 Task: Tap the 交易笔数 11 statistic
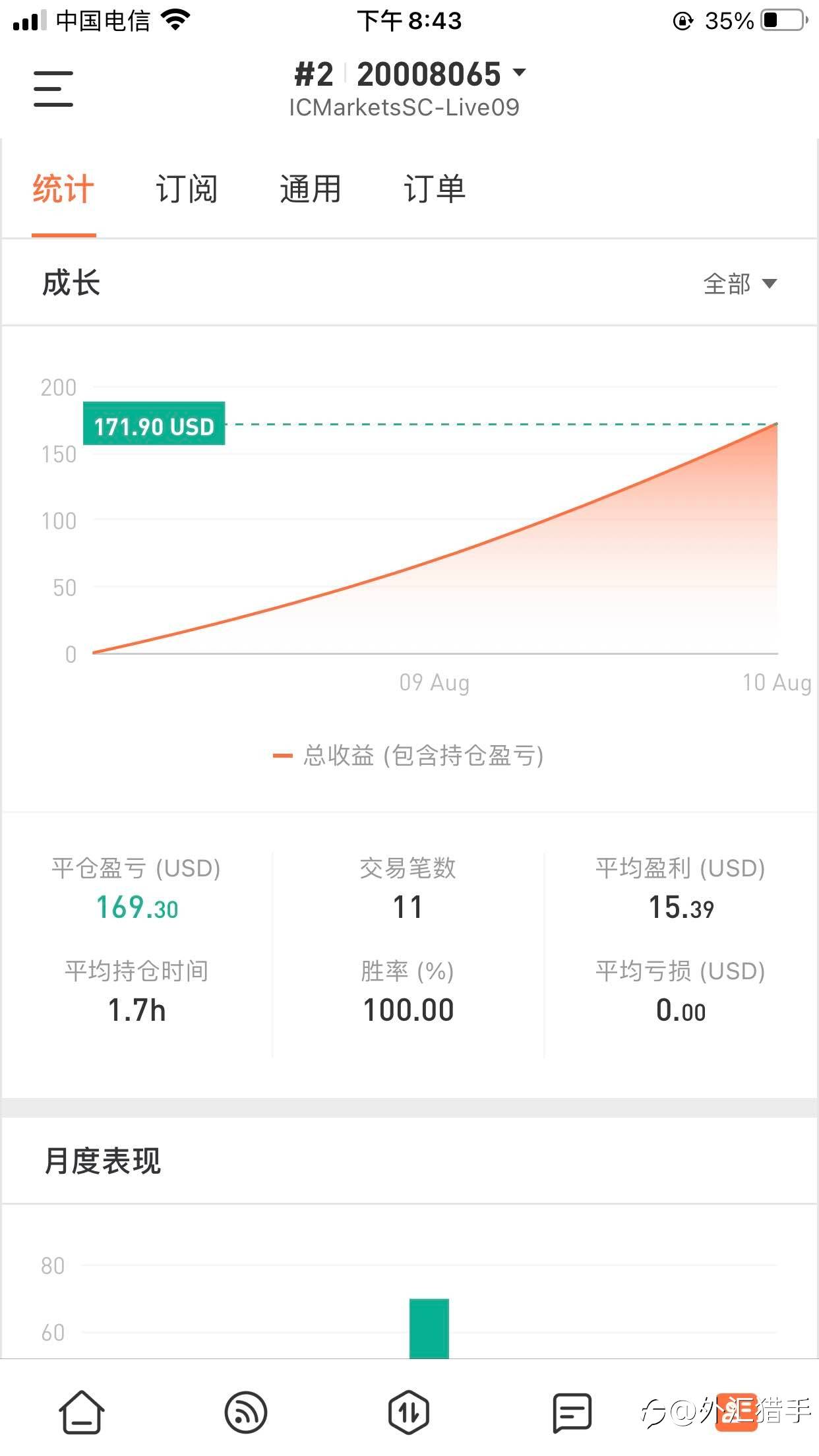[408, 907]
